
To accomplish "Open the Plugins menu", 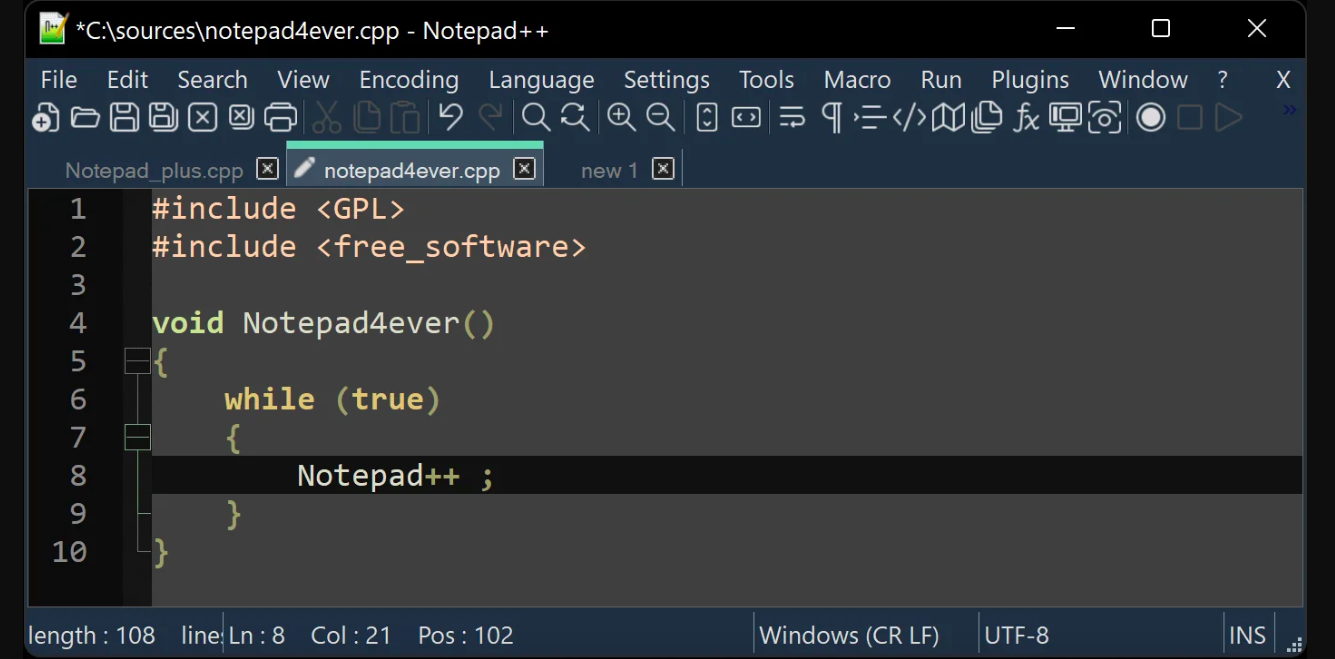I will (x=1030, y=80).
